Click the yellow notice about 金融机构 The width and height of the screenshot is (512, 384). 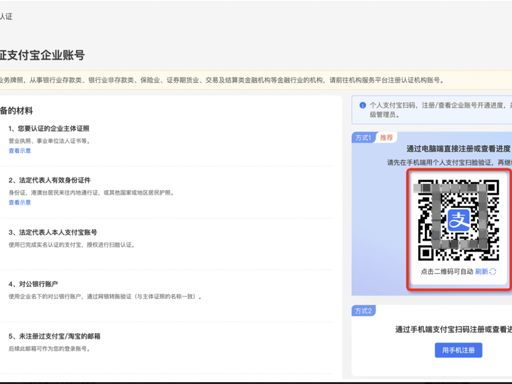(256, 80)
